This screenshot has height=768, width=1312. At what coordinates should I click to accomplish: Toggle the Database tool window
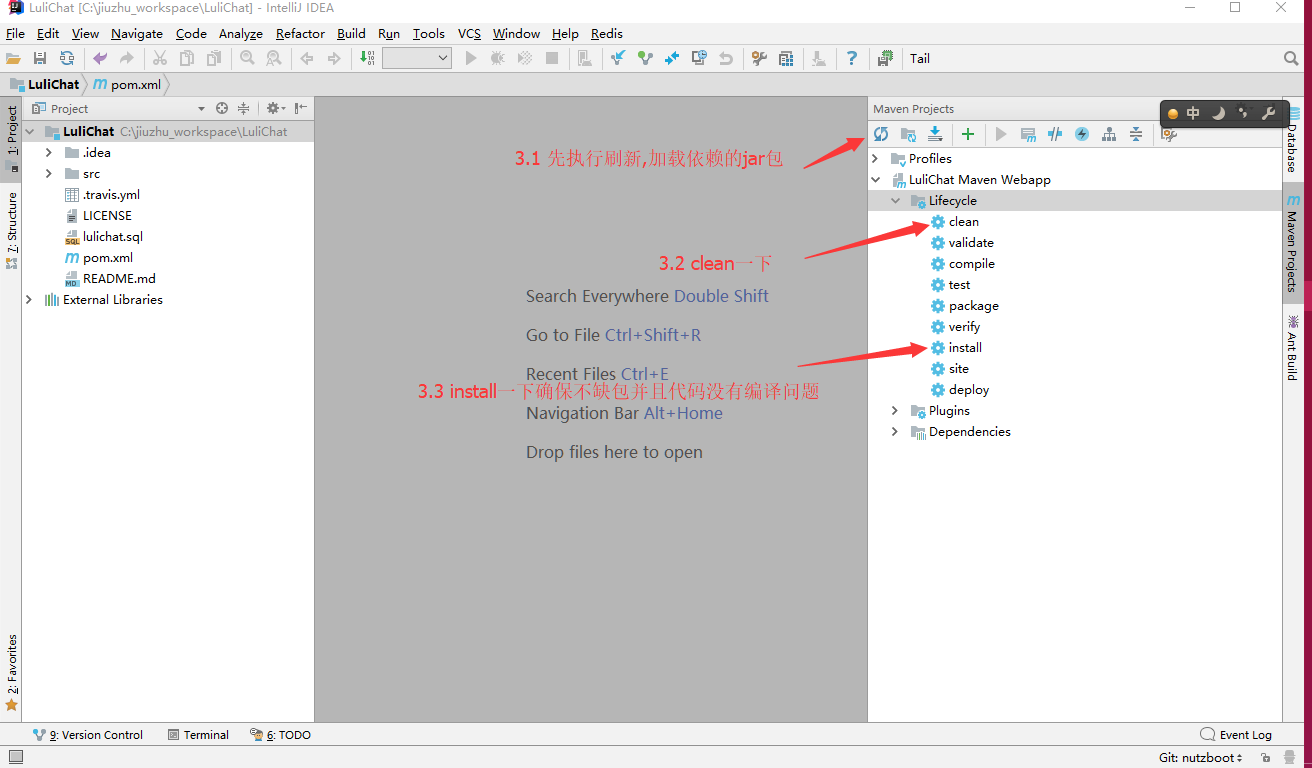[x=1293, y=140]
